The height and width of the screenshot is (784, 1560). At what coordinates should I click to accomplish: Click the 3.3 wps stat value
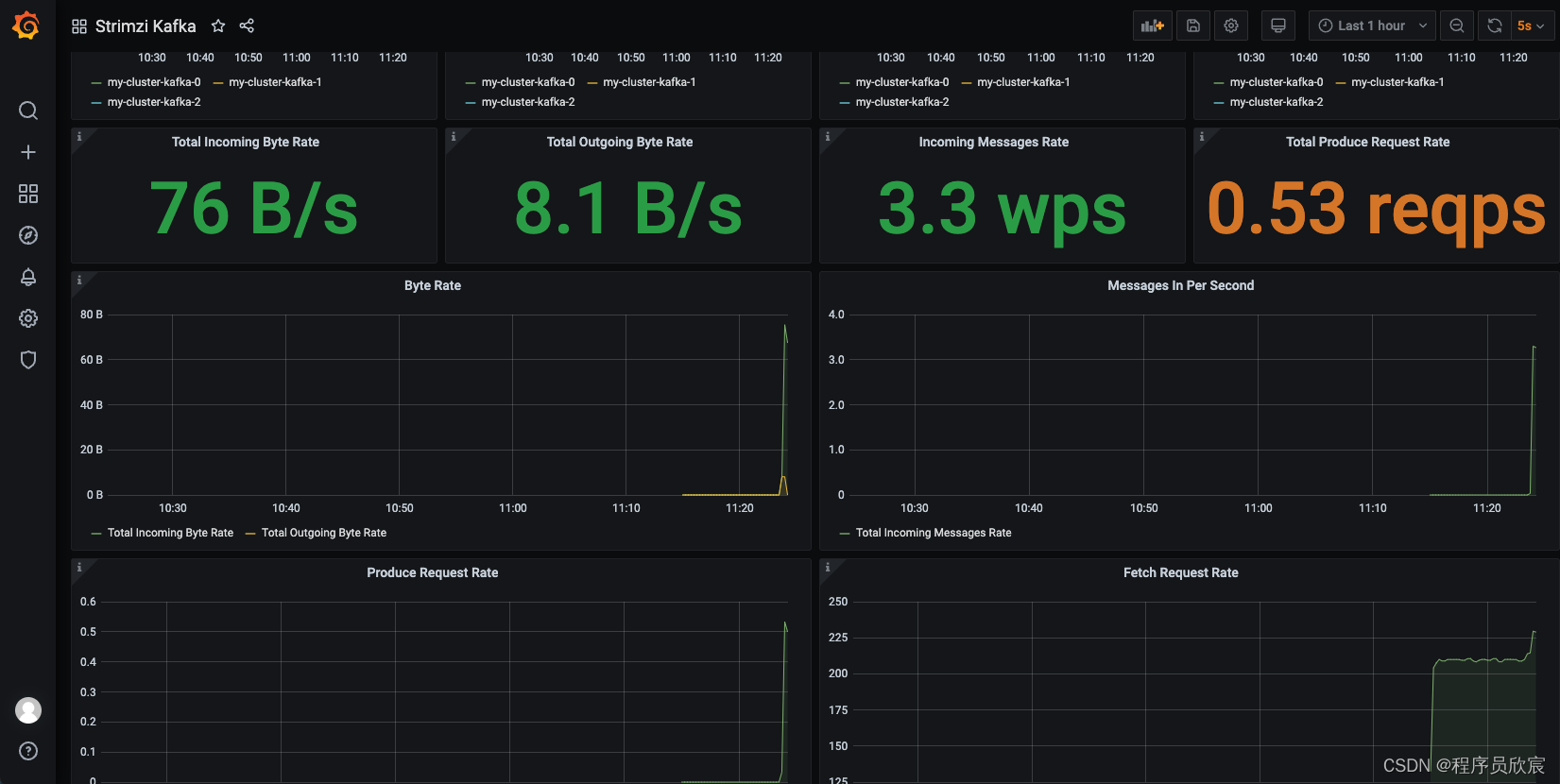point(1003,209)
